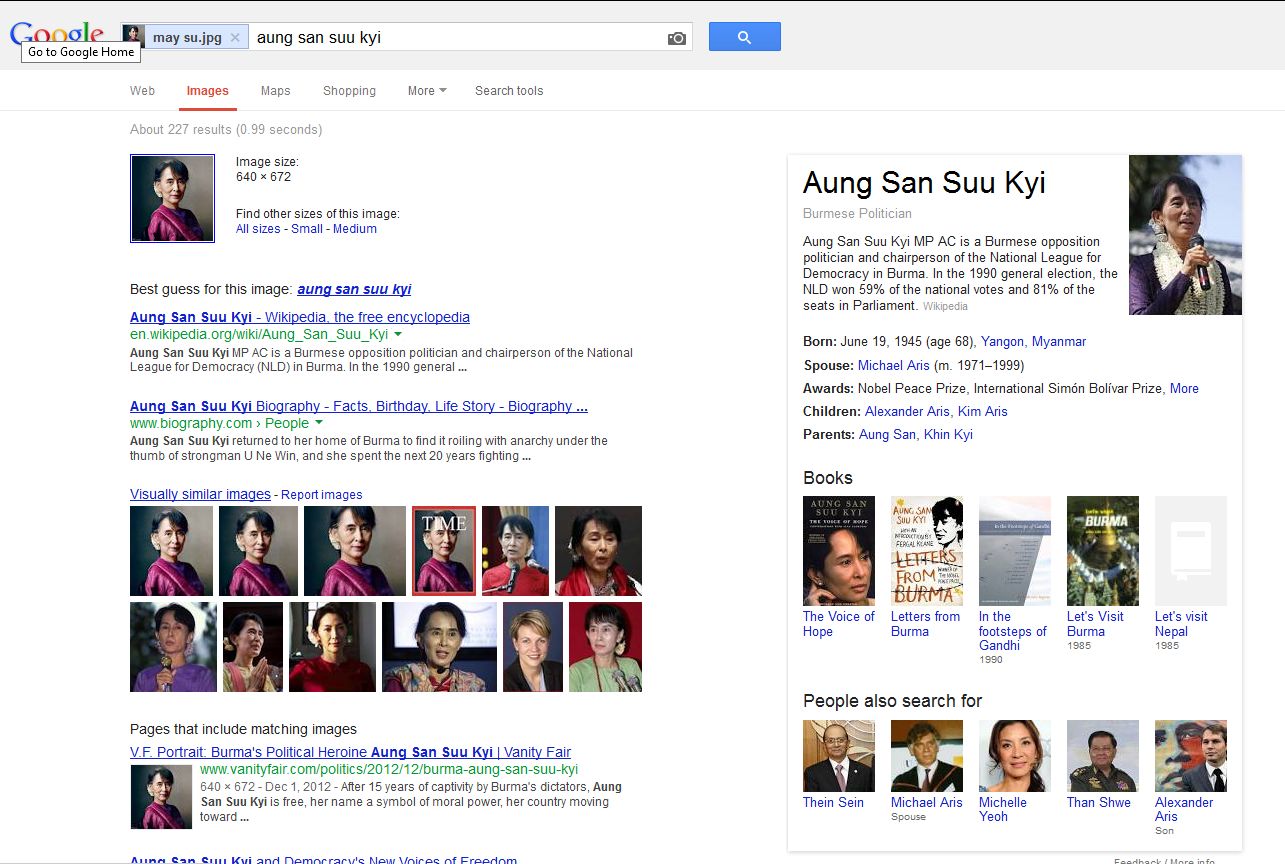Open the Web results tab
1285x864 pixels.
(x=142, y=91)
